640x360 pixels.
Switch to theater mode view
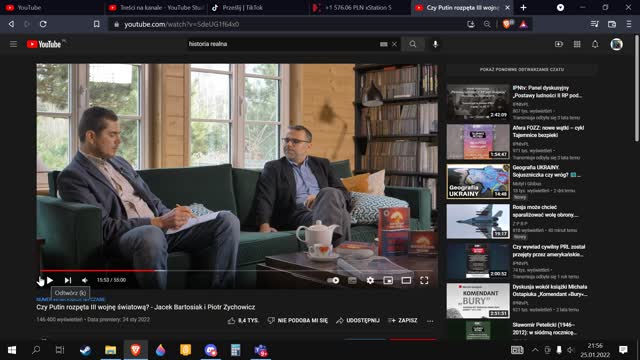click(x=406, y=280)
